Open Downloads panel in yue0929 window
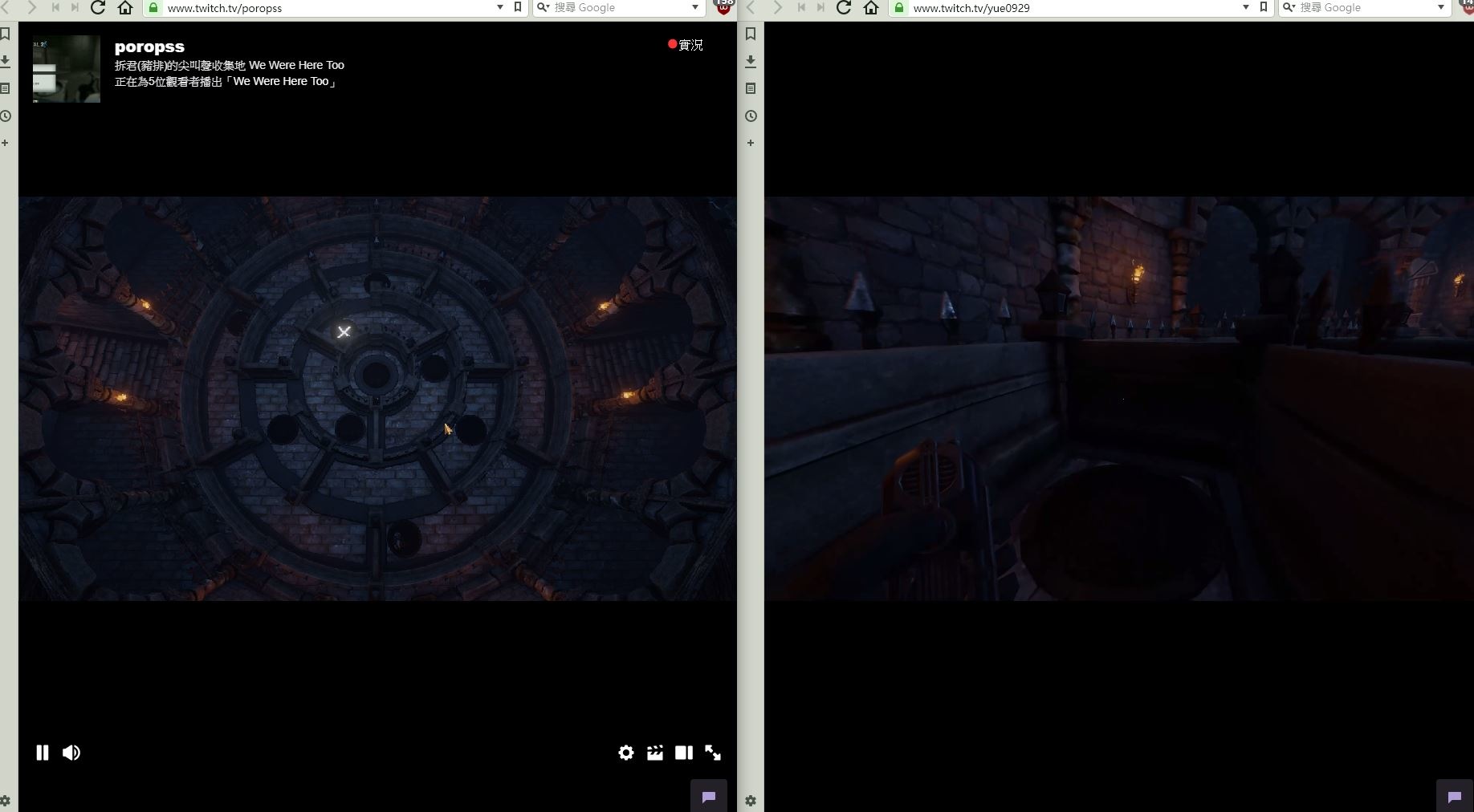The image size is (1474, 812). coord(751,61)
